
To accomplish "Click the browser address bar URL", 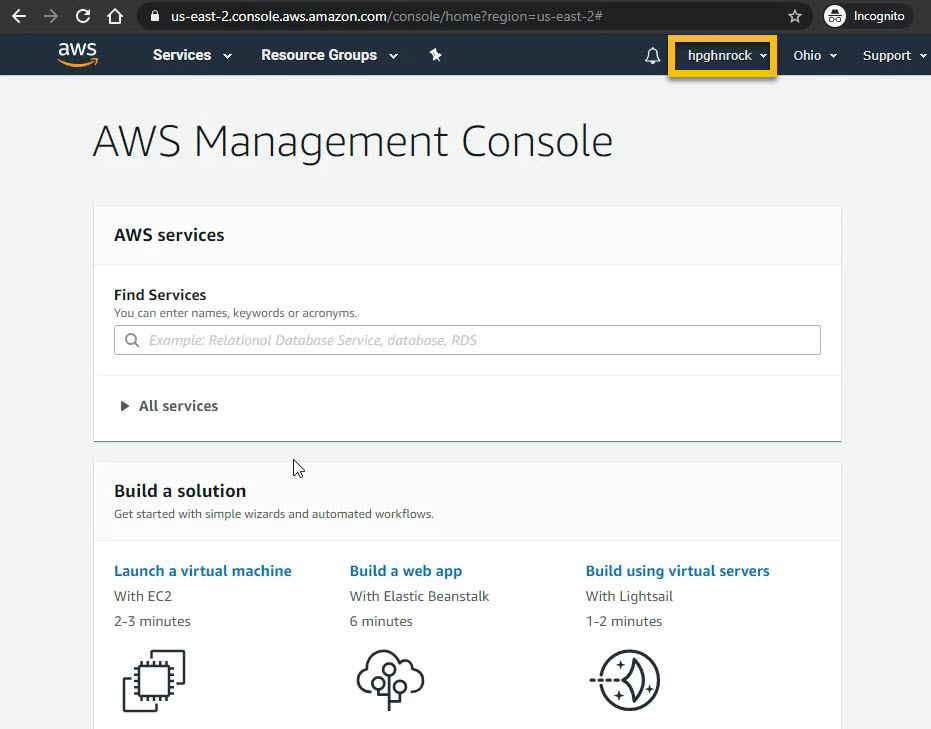I will pyautogui.click(x=387, y=16).
